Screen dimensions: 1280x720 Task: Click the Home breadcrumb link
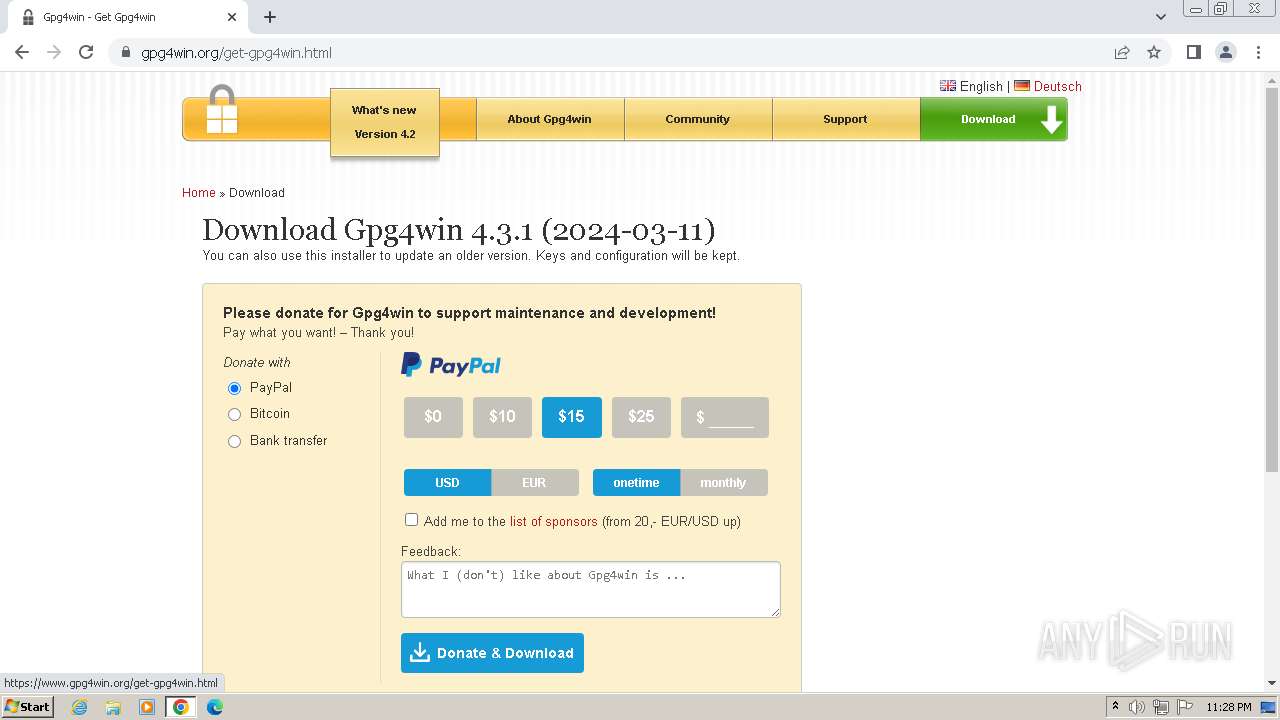coord(199,193)
